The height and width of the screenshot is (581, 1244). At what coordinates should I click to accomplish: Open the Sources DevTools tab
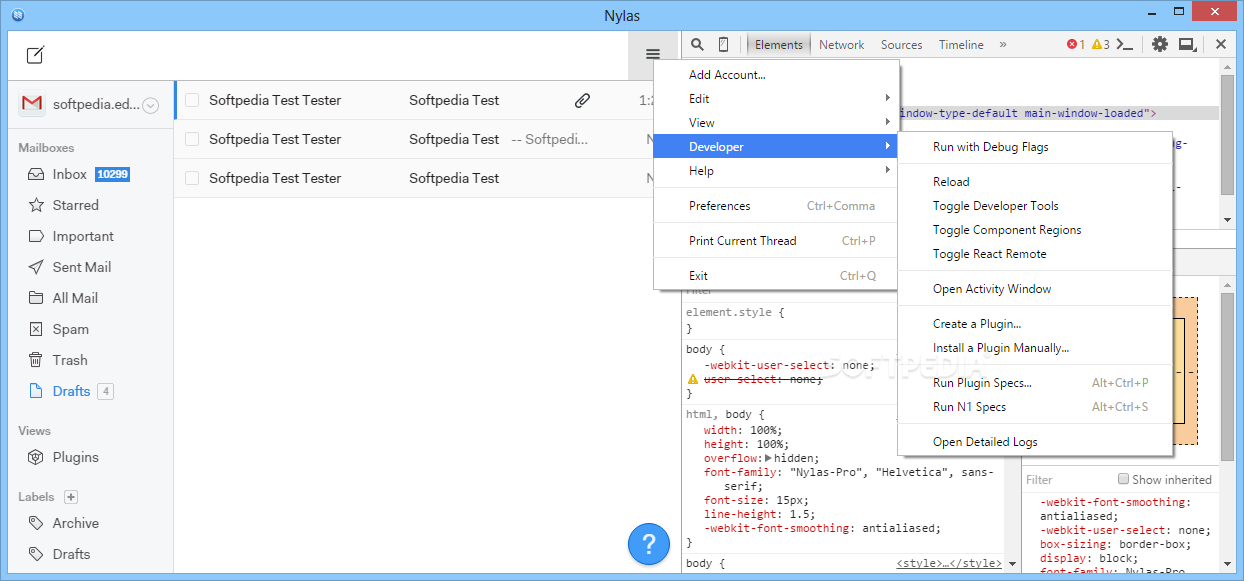click(901, 44)
